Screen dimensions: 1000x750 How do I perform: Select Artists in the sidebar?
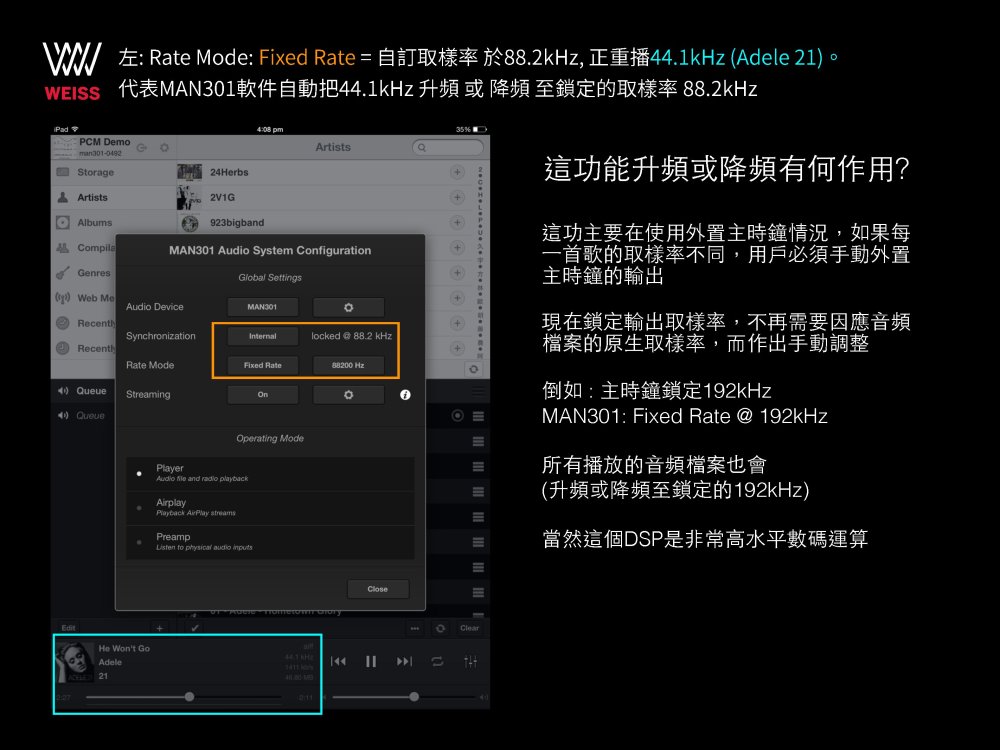pyautogui.click(x=114, y=198)
